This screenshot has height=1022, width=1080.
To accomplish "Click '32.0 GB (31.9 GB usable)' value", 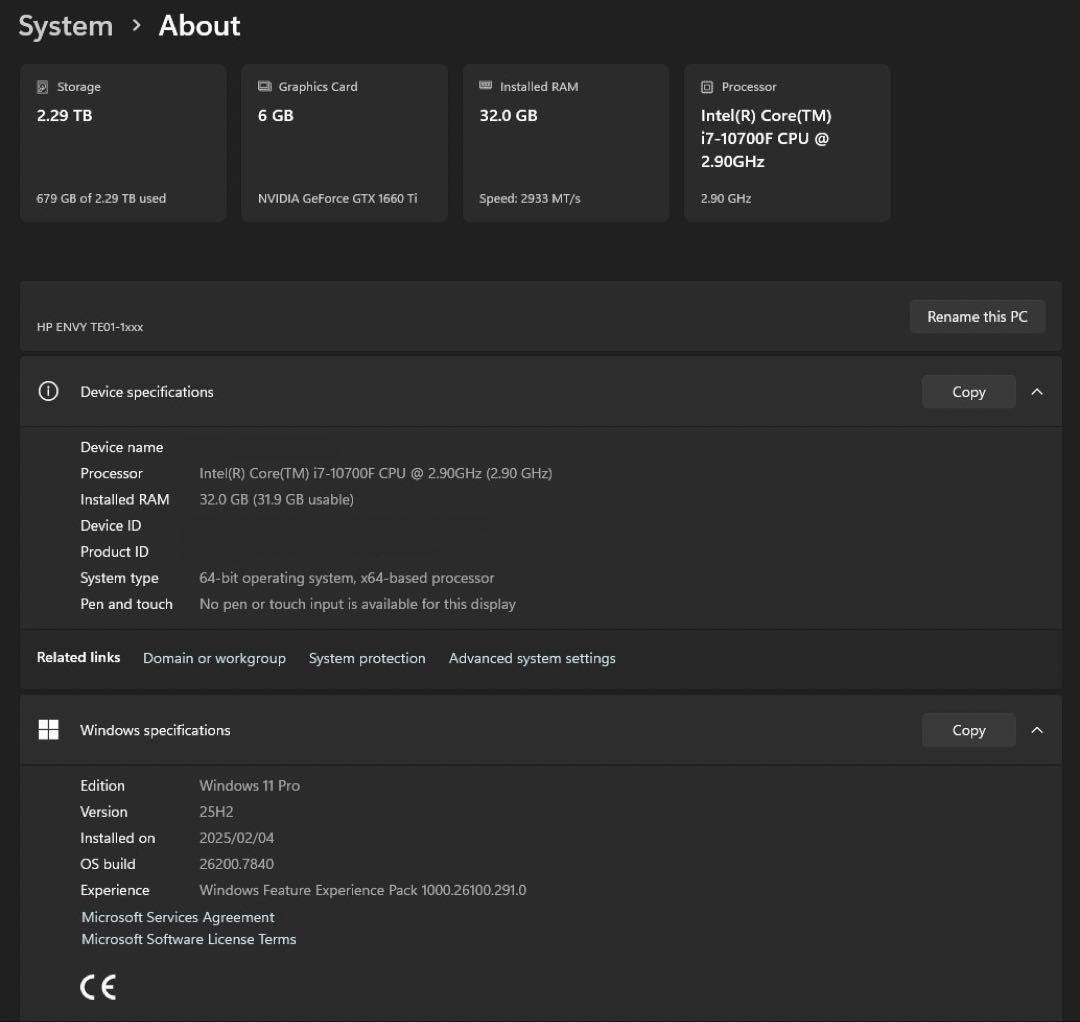I will [x=276, y=499].
